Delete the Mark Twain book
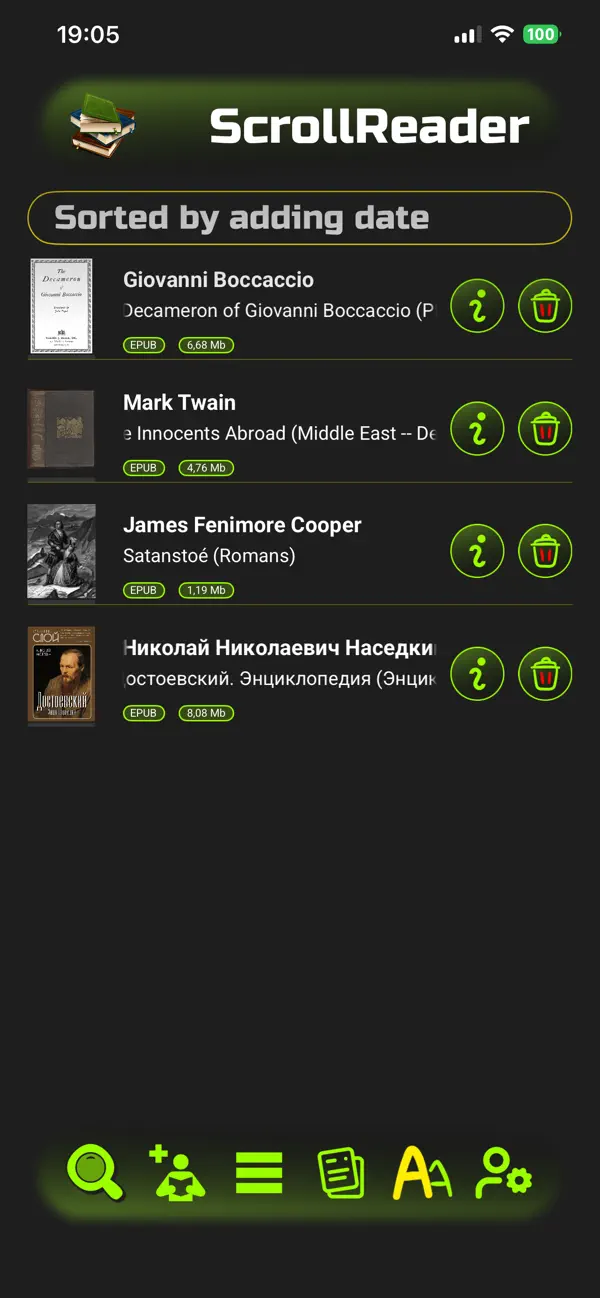Image resolution: width=600 pixels, height=1298 pixels. (545, 429)
